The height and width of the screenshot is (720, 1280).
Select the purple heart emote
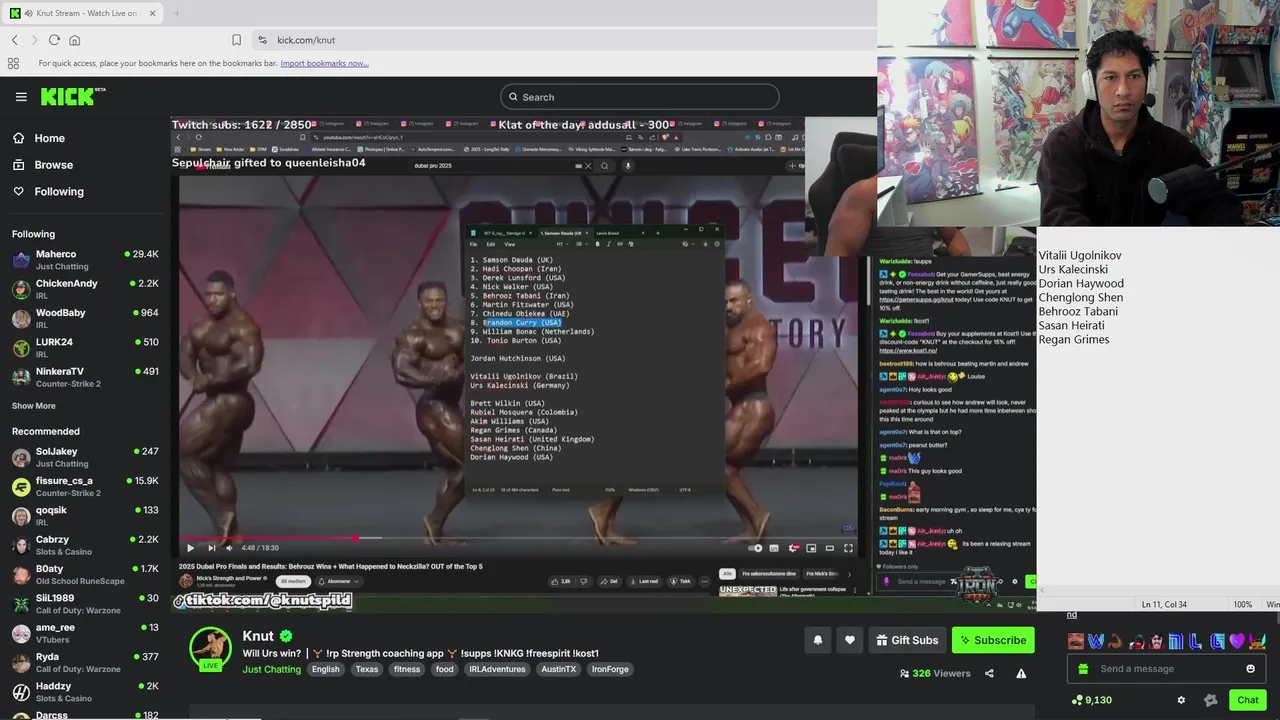click(x=1237, y=641)
